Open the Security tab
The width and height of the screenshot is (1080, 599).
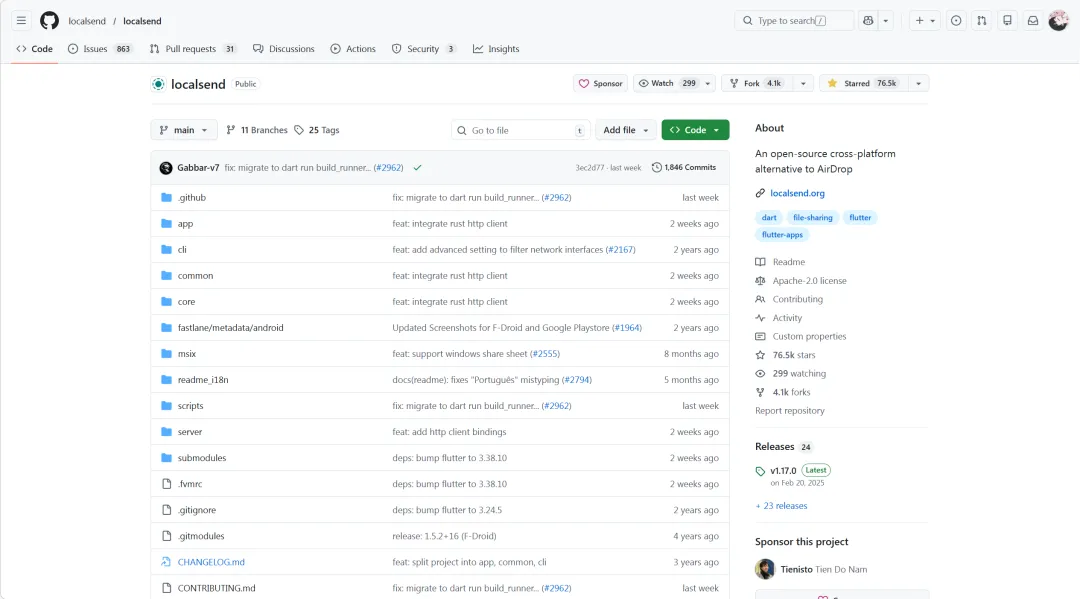(424, 49)
